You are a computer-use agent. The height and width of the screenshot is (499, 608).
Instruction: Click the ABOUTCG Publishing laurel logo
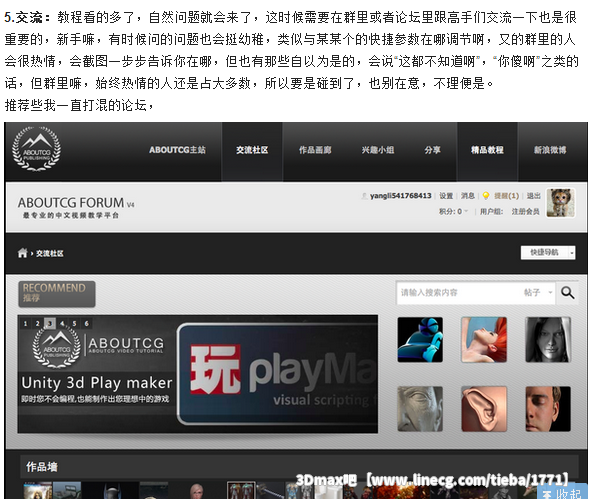coord(36,149)
